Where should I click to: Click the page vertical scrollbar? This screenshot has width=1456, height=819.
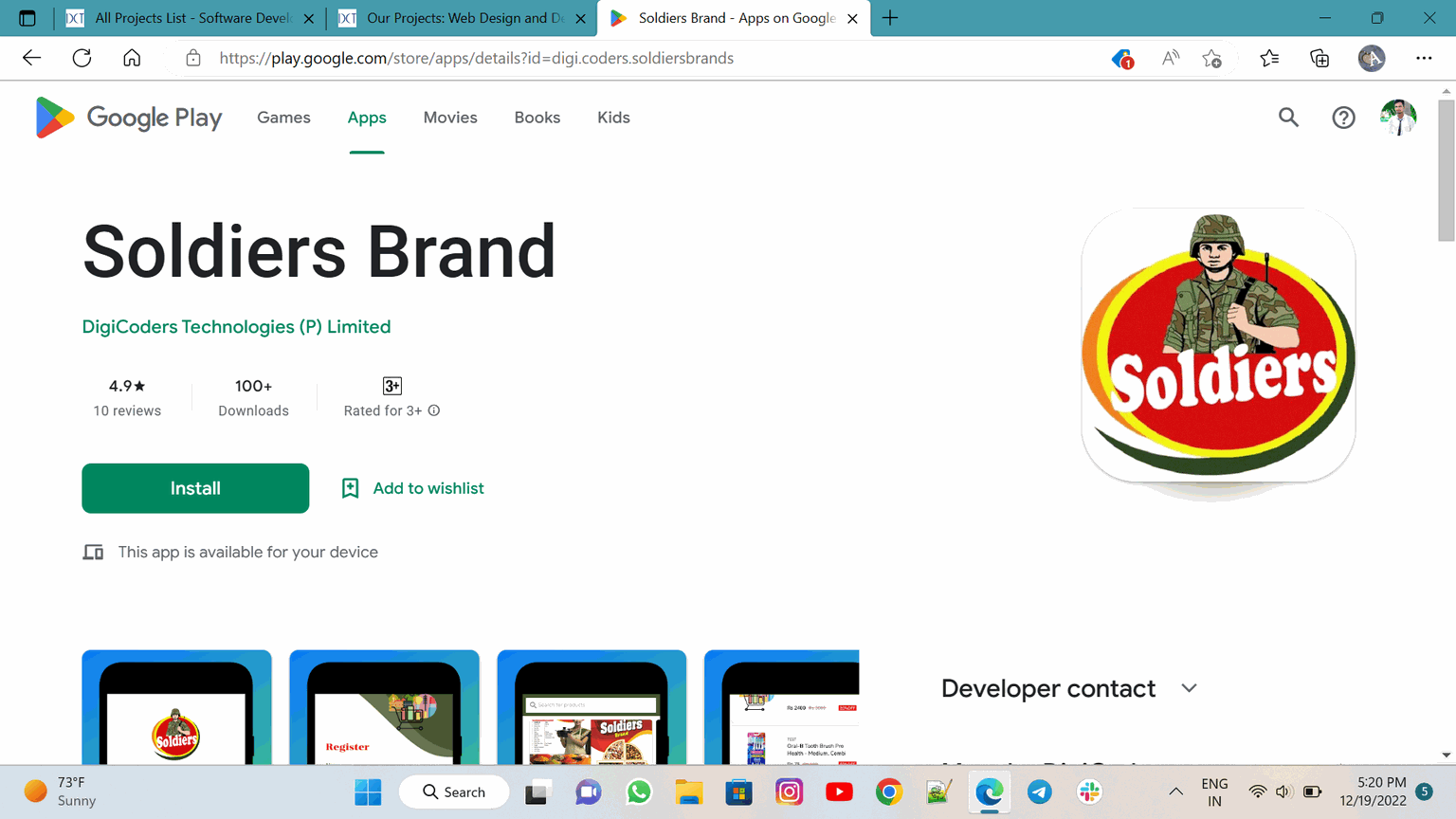click(x=1446, y=169)
